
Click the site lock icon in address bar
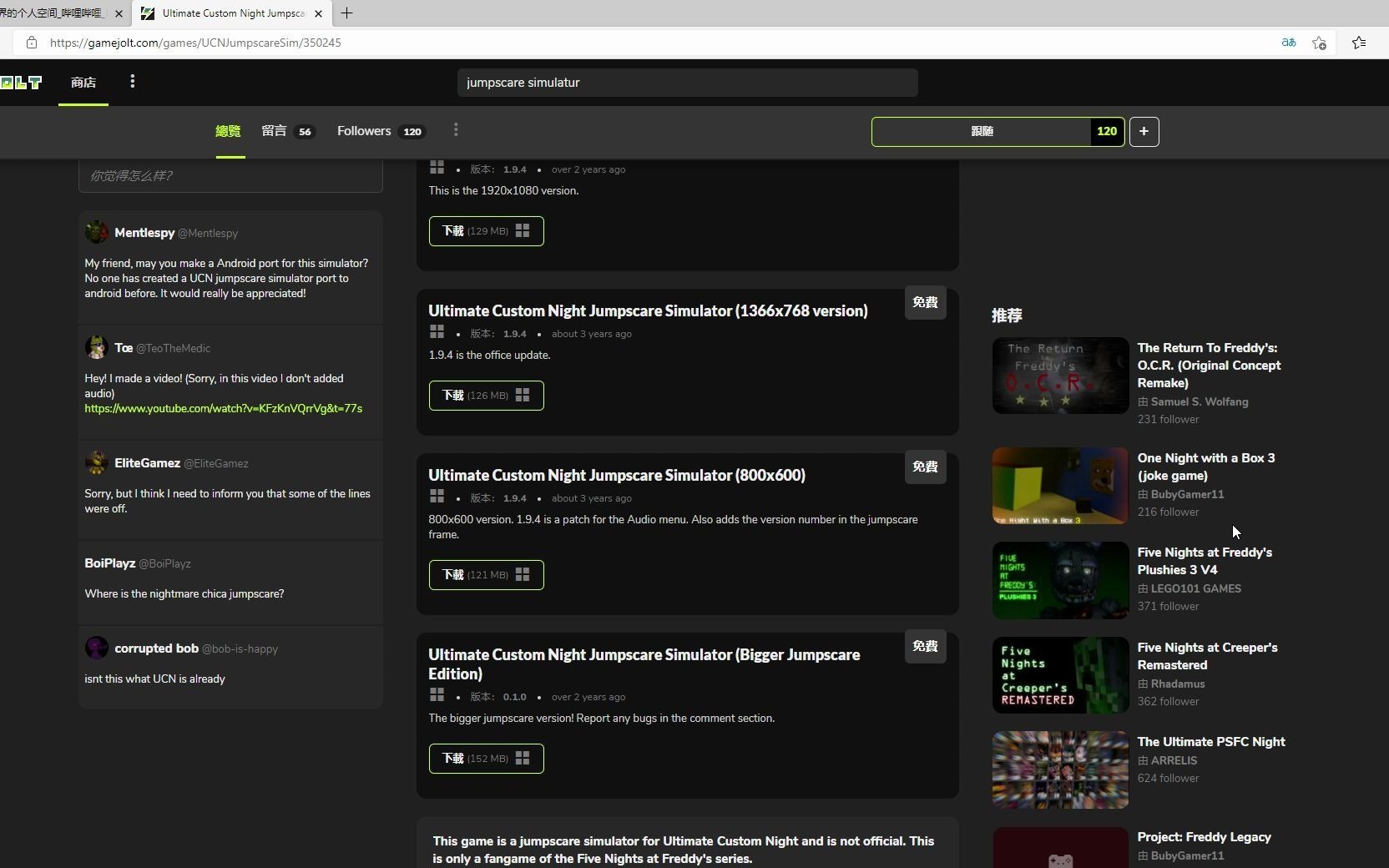pos(31,43)
